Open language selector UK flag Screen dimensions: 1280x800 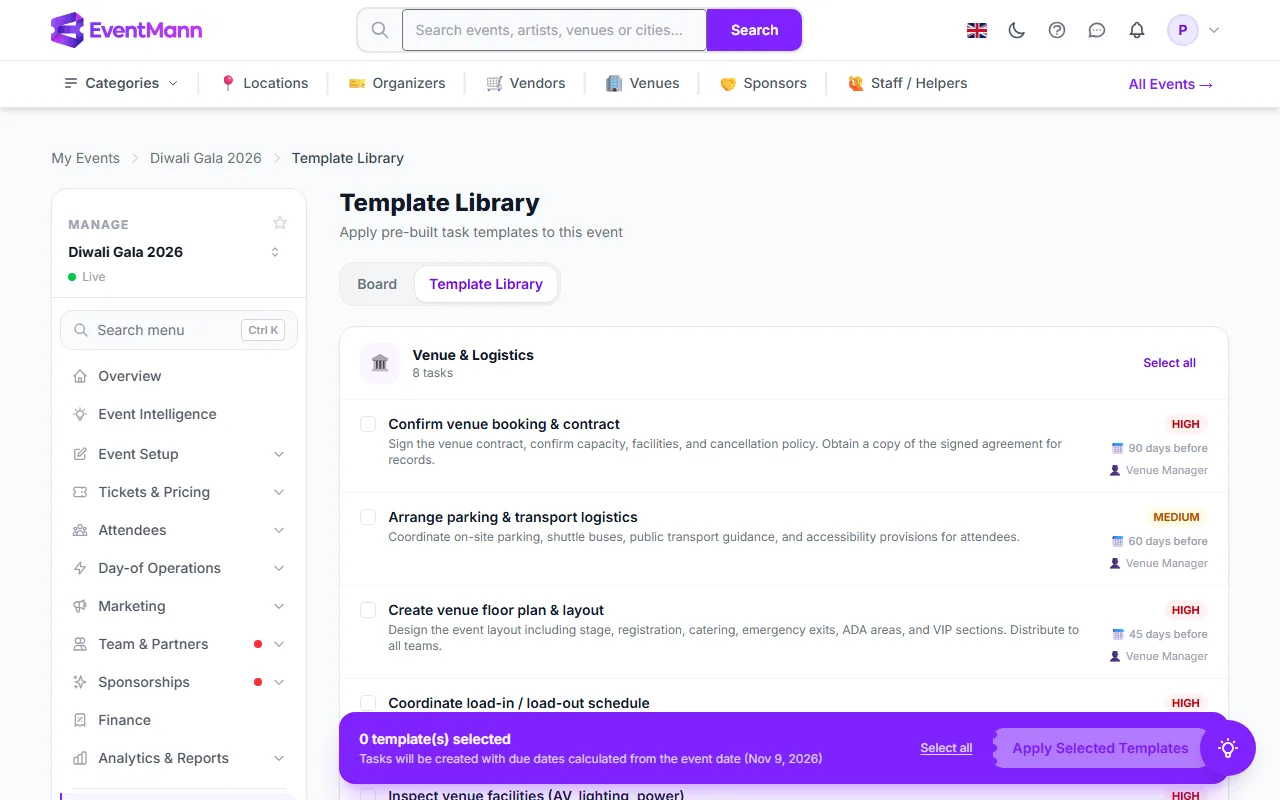point(977,30)
